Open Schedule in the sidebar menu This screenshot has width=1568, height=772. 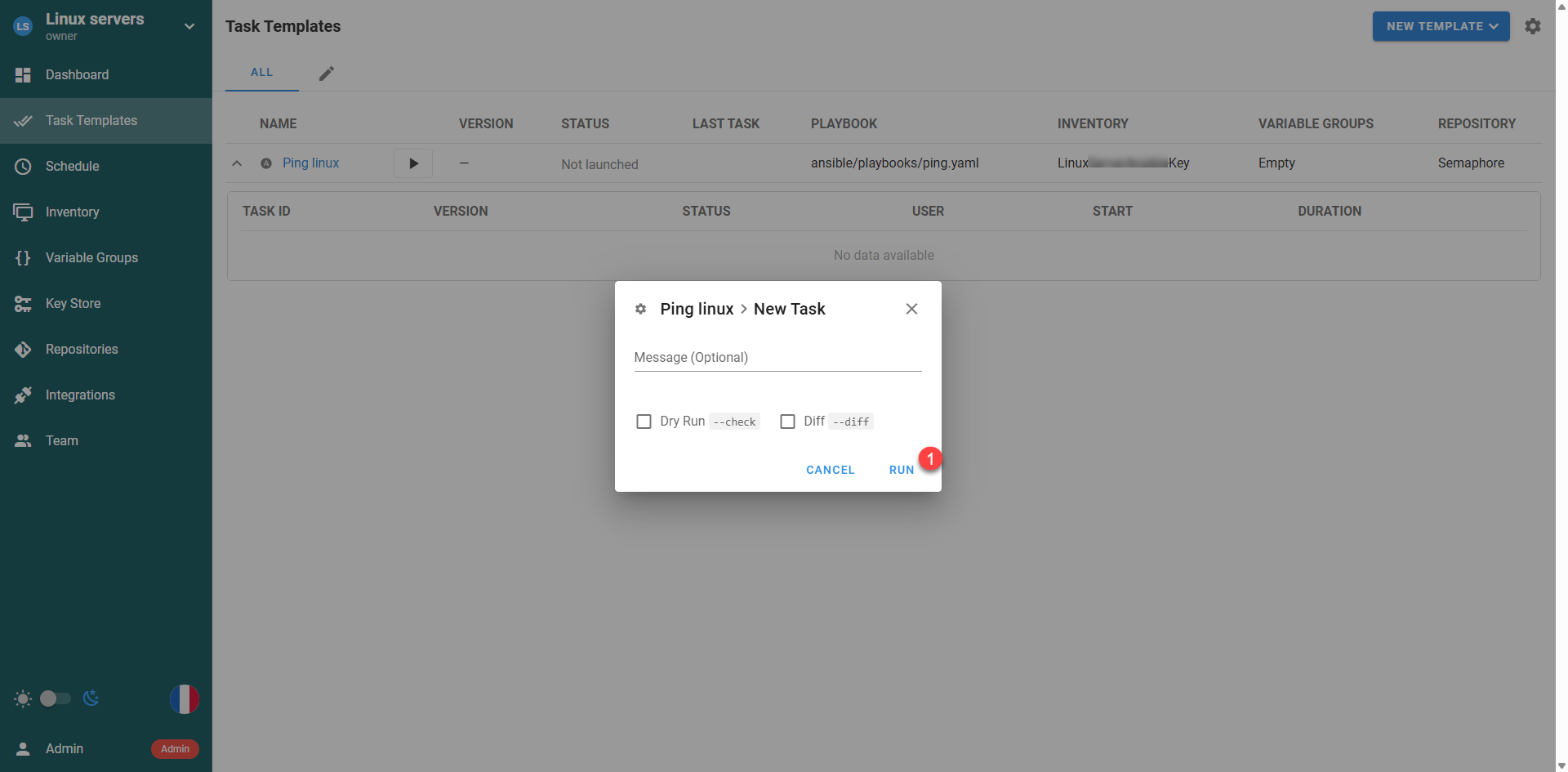click(x=72, y=166)
